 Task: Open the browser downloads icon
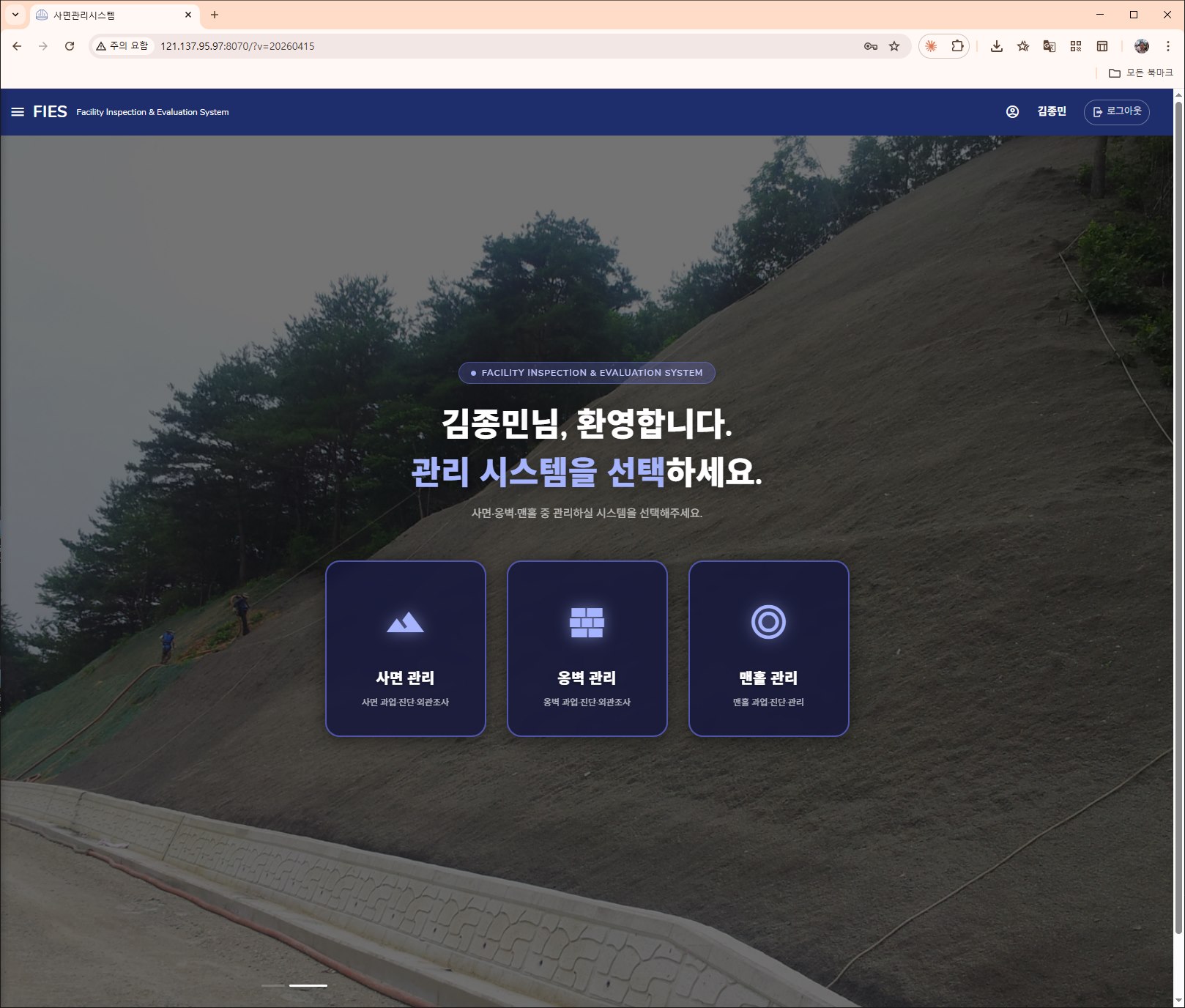(997, 46)
